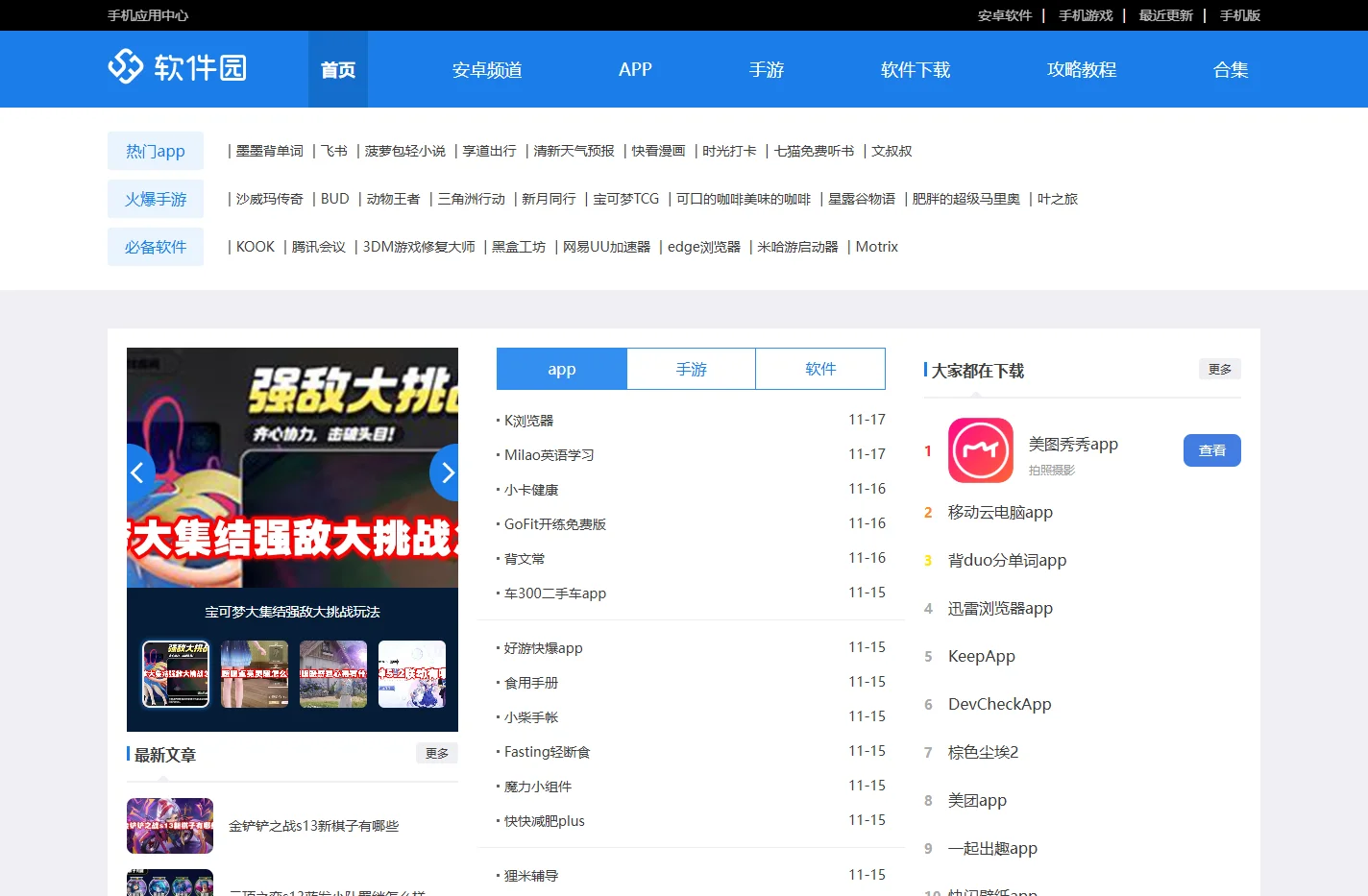Open 攻略教程 navigation item
Screen dimensions: 1368x896
pyautogui.click(x=1082, y=69)
